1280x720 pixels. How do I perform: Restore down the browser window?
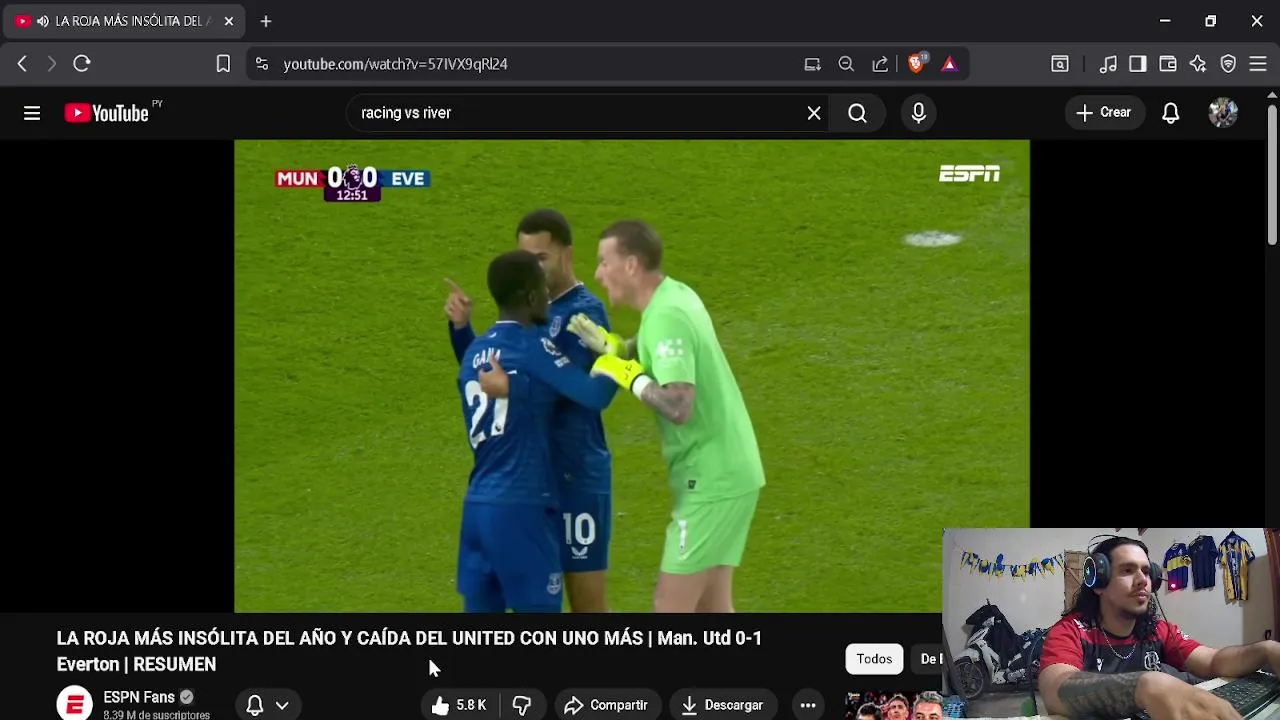click(x=1211, y=21)
